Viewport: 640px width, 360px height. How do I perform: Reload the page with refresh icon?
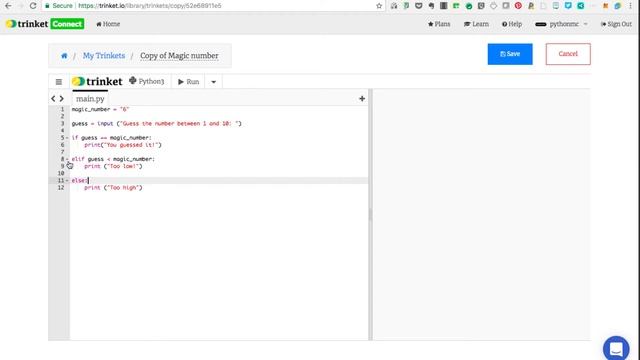(x=33, y=6)
